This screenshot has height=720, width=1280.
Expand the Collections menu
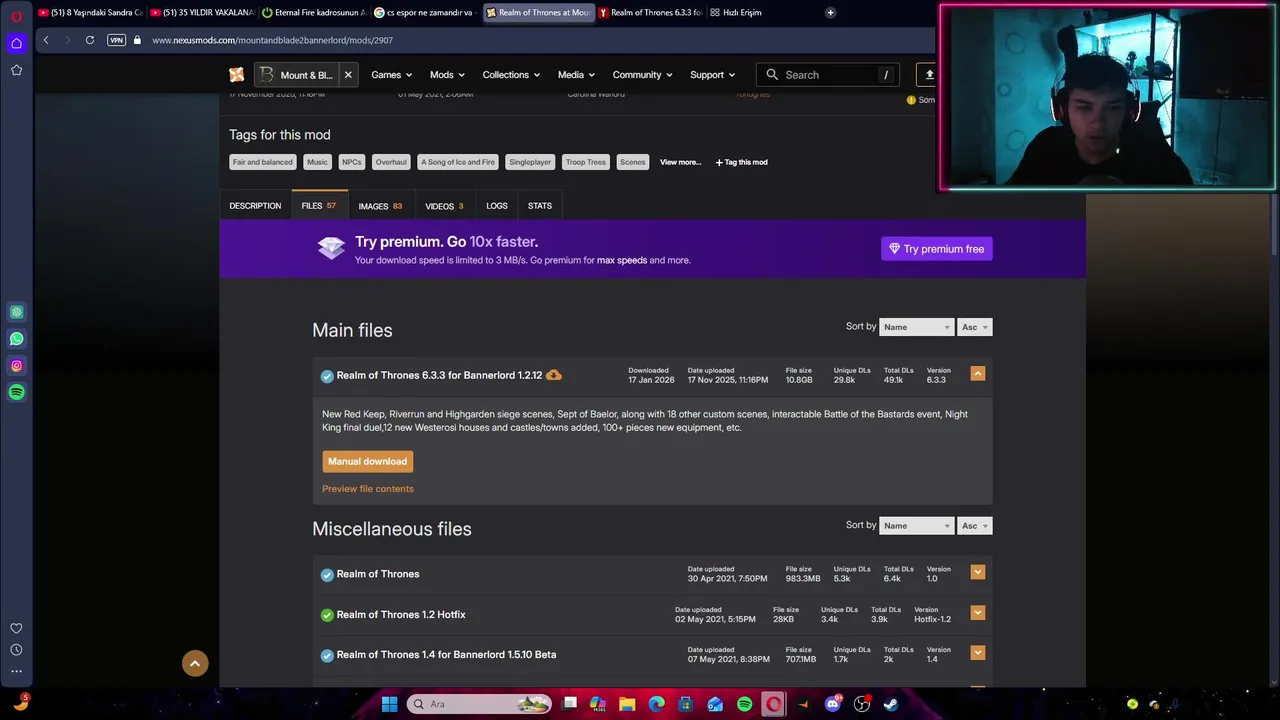coord(511,75)
